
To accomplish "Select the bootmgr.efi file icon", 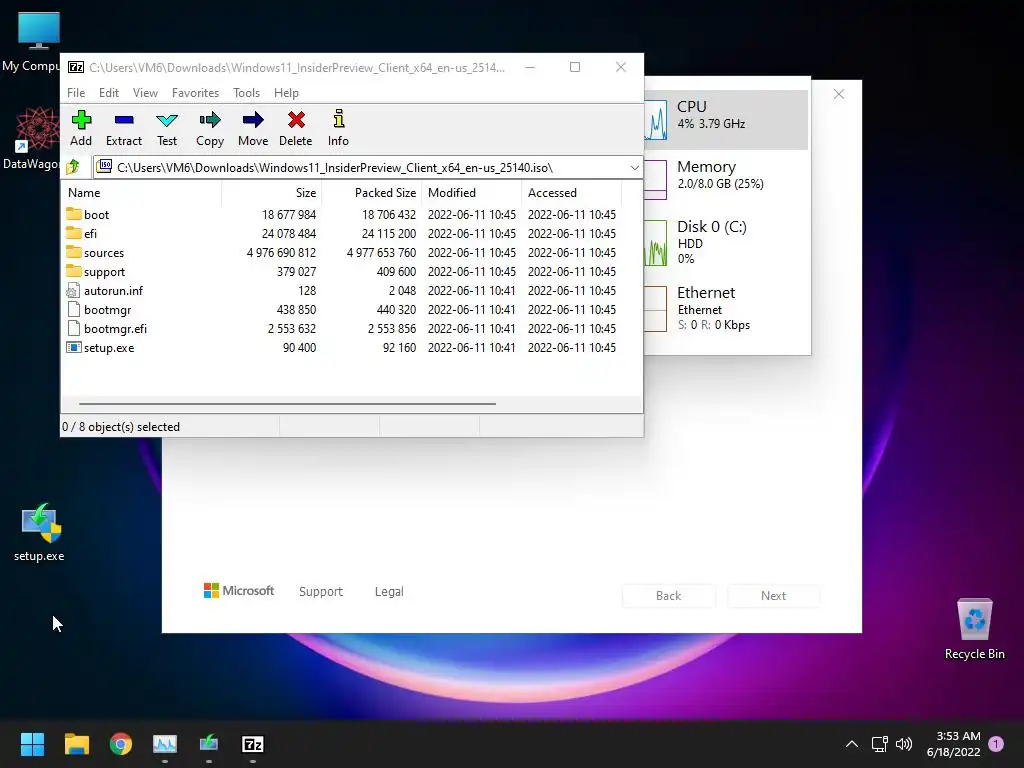I will (73, 328).
